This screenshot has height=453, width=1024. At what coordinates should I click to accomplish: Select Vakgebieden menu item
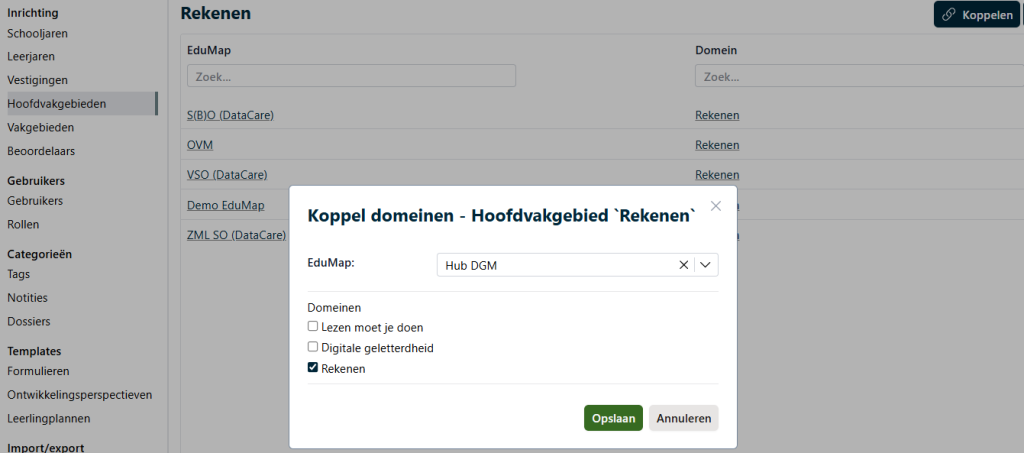pyautogui.click(x=40, y=127)
